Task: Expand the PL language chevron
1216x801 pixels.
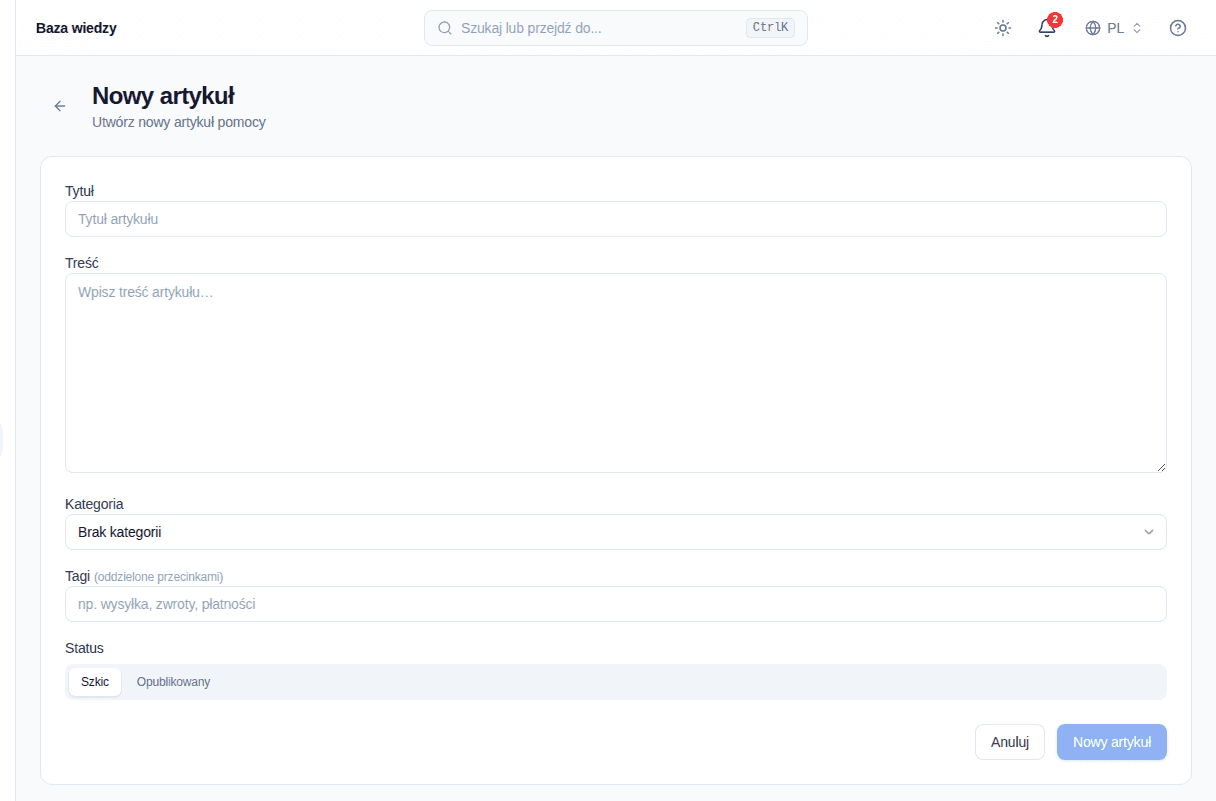Action: [1137, 28]
